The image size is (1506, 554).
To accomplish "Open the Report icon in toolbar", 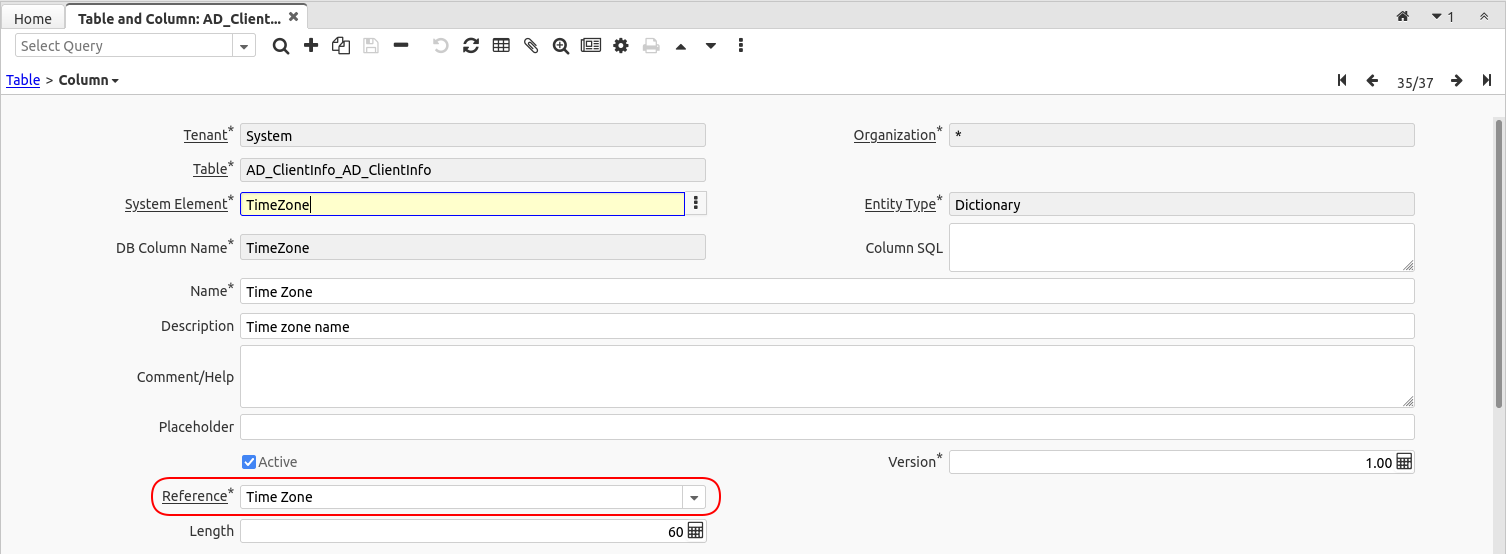I will [x=591, y=46].
